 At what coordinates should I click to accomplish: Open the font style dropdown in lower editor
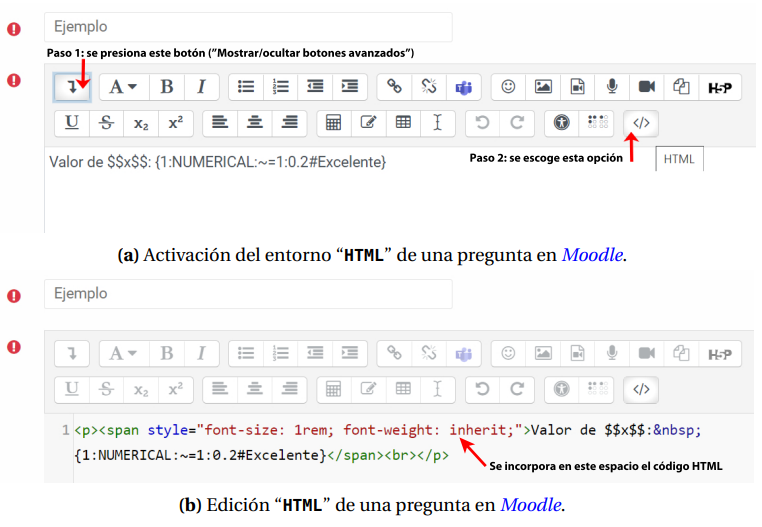pyautogui.click(x=123, y=353)
